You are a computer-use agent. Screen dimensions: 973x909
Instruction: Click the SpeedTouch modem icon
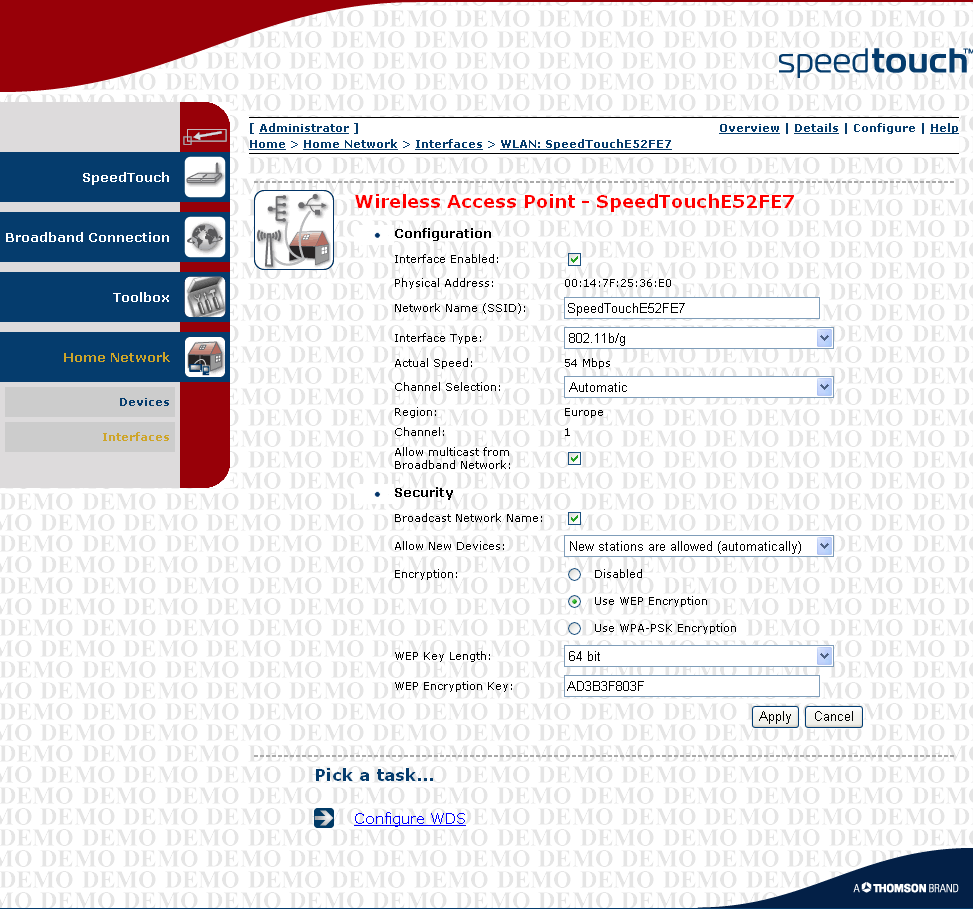click(x=205, y=177)
